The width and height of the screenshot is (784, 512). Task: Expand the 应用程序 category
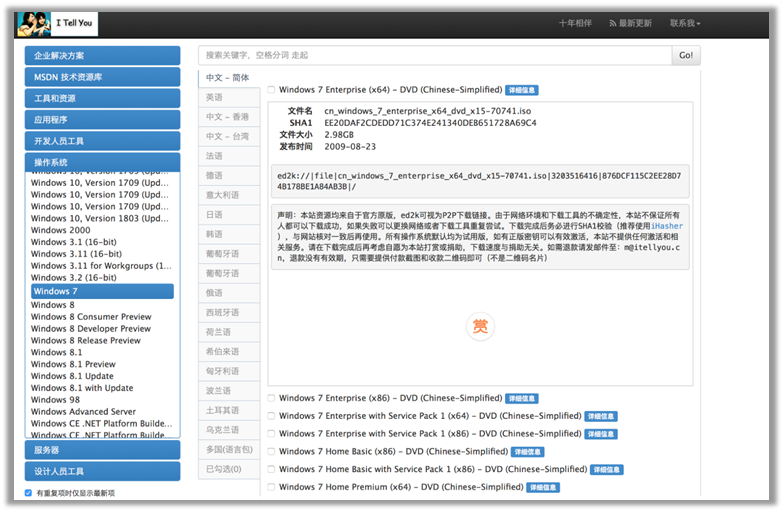[102, 120]
